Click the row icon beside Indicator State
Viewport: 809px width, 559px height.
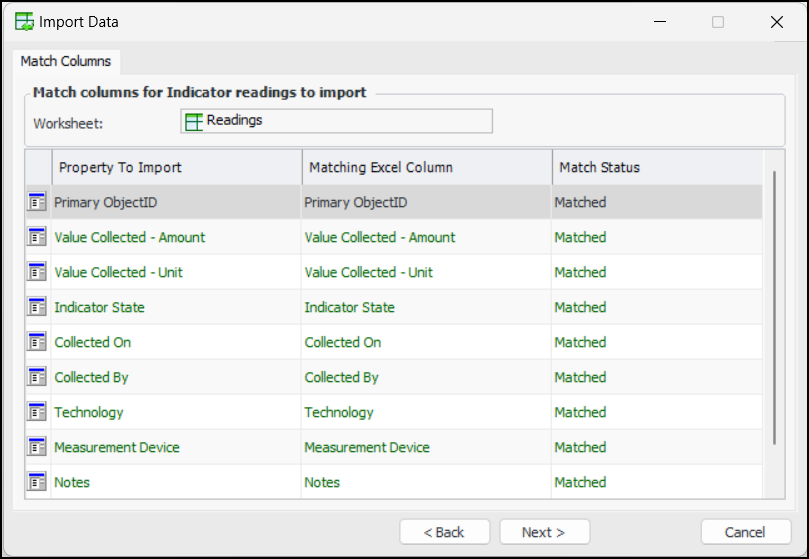(37, 307)
